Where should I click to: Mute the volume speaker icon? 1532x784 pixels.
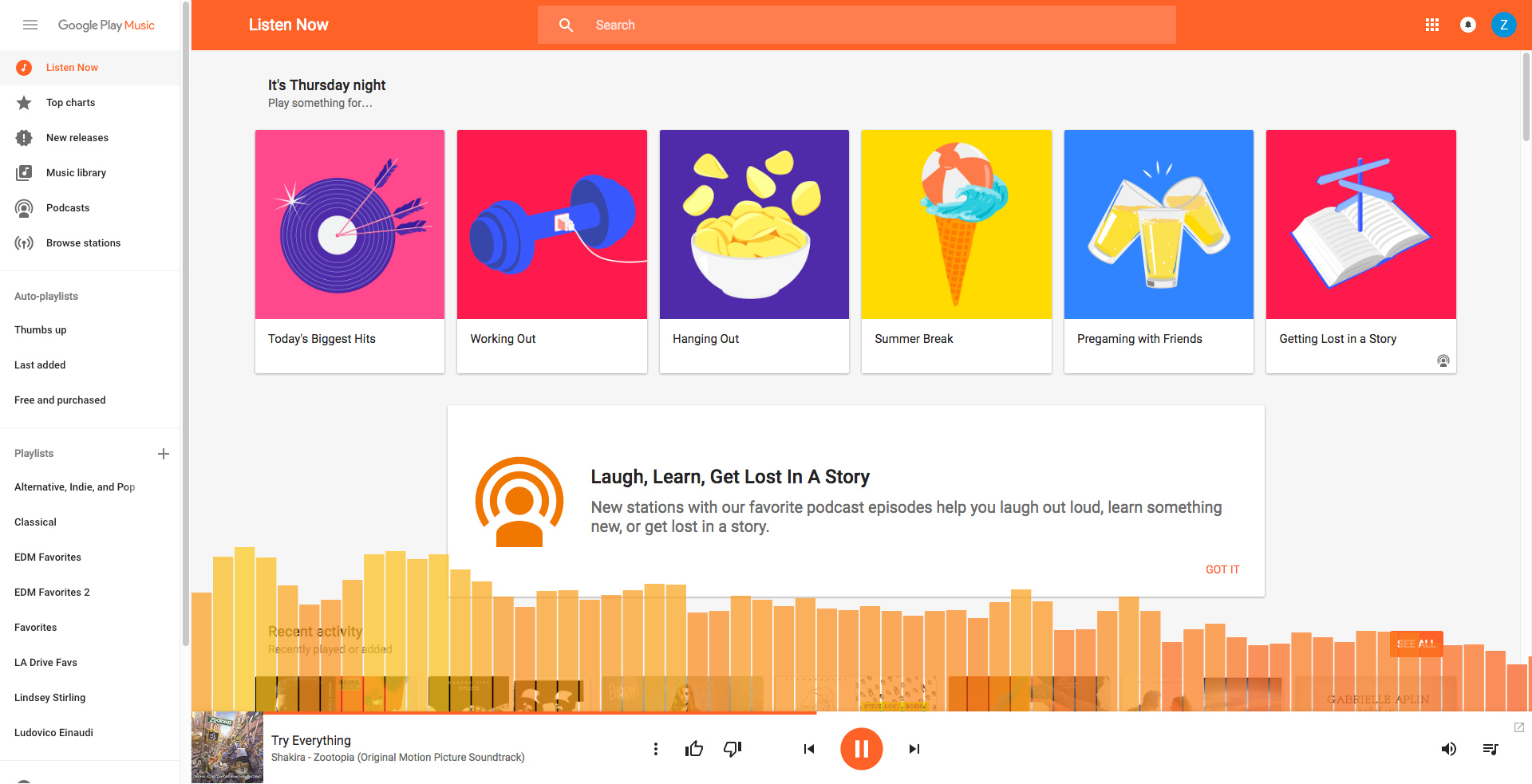click(x=1449, y=749)
